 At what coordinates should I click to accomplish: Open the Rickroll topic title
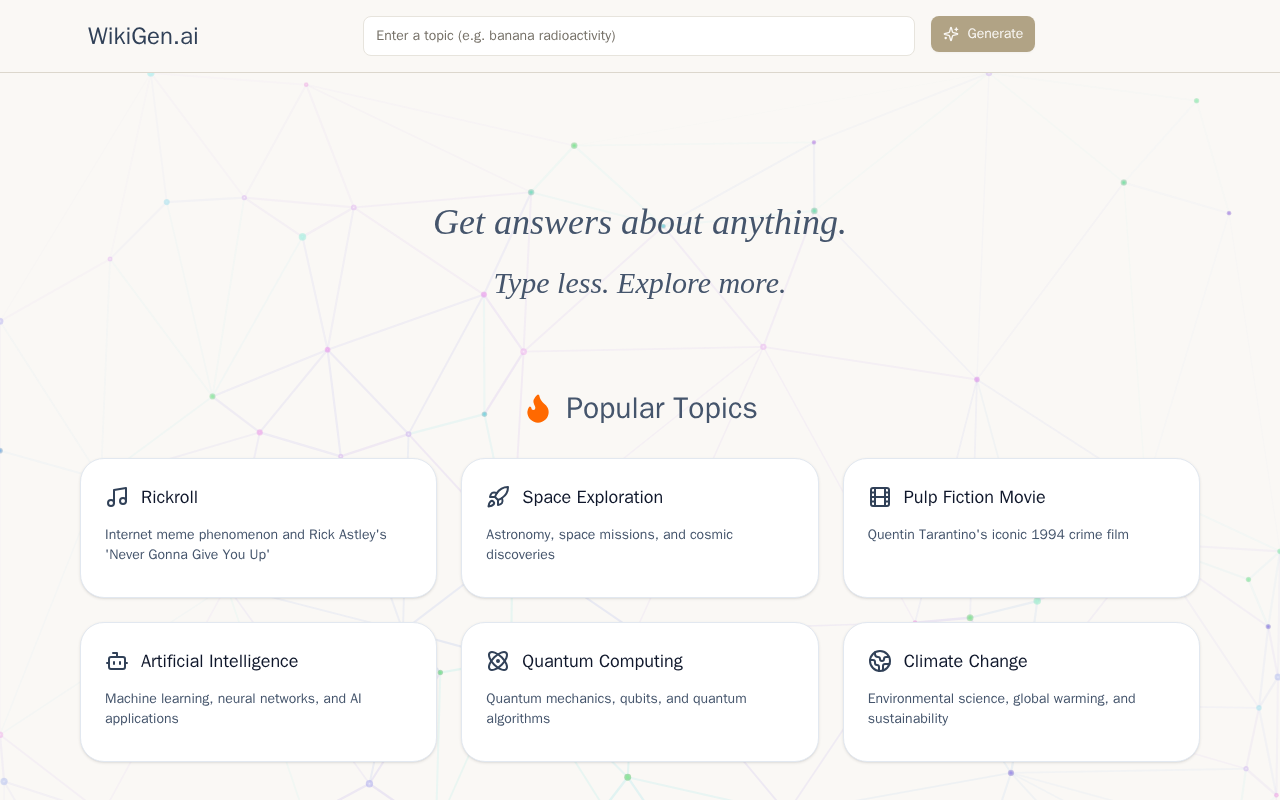pos(169,497)
